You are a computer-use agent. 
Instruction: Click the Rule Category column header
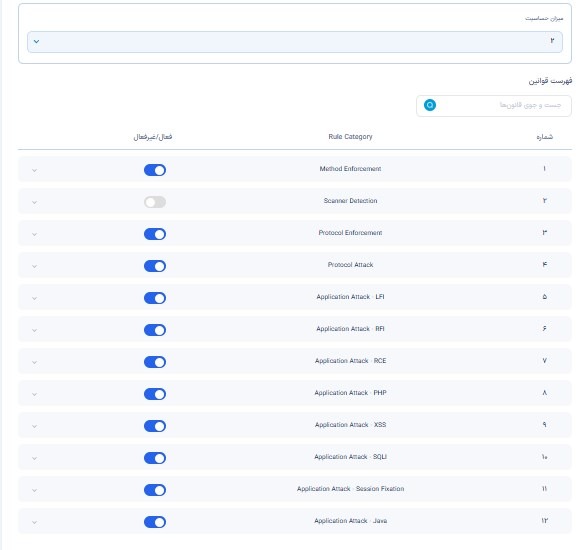tap(350, 137)
